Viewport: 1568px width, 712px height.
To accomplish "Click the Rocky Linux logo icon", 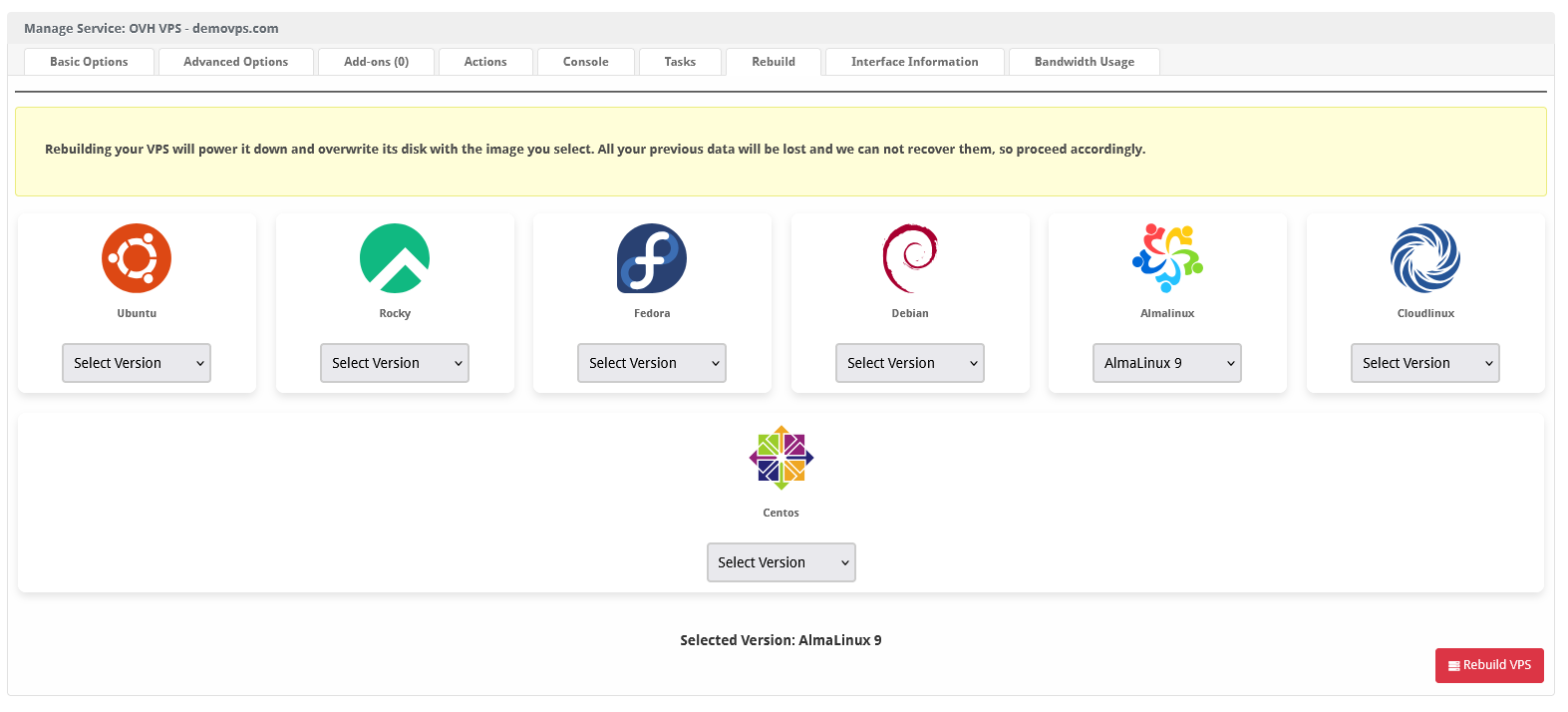I will click(x=395, y=258).
